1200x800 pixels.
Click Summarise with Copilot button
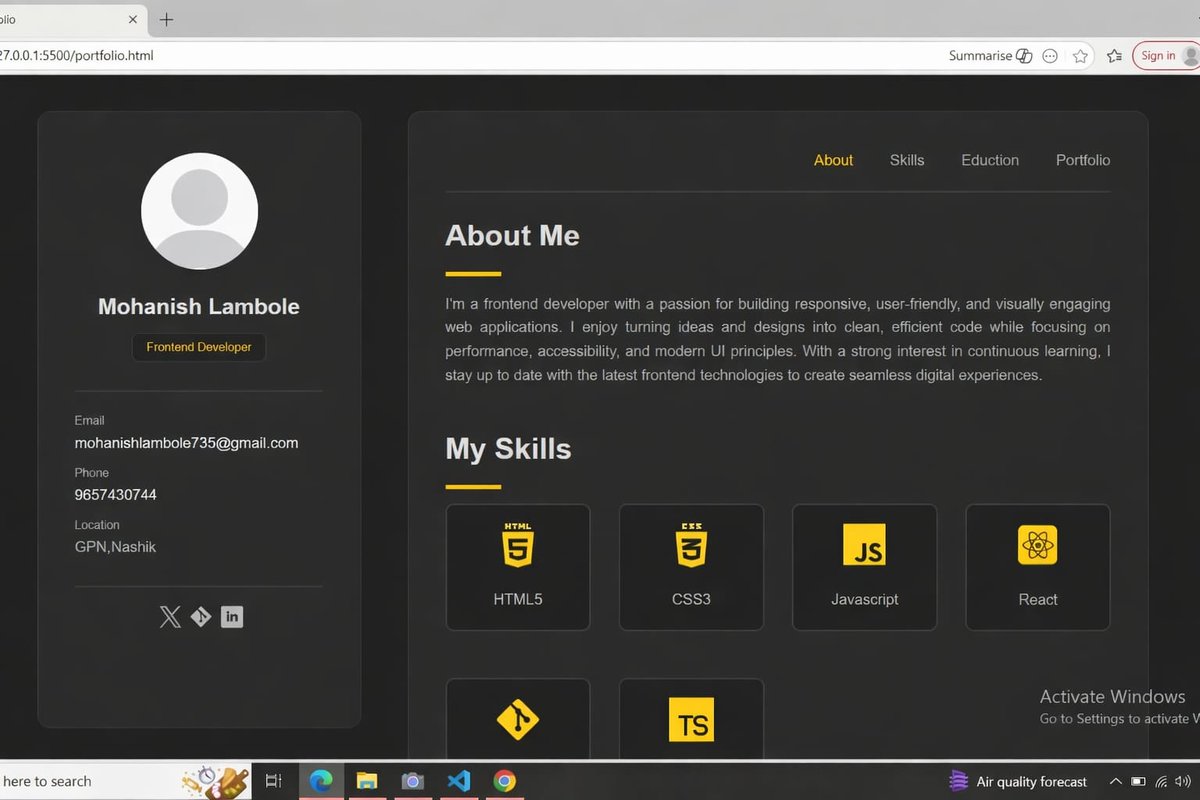click(990, 56)
